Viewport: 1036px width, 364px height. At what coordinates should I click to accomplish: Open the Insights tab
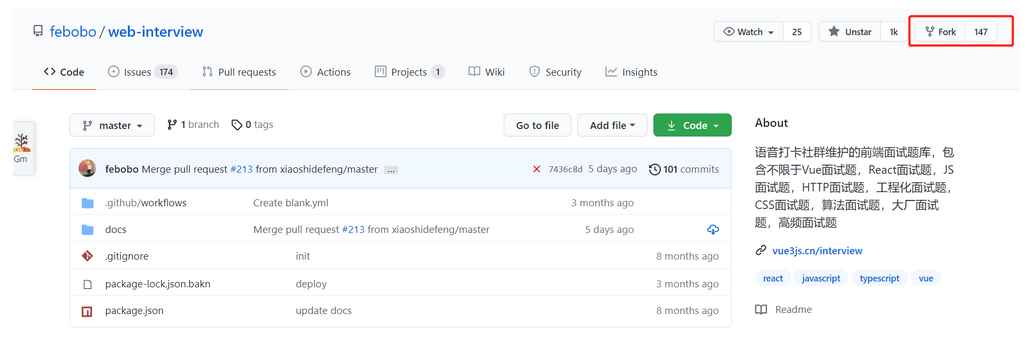(632, 72)
